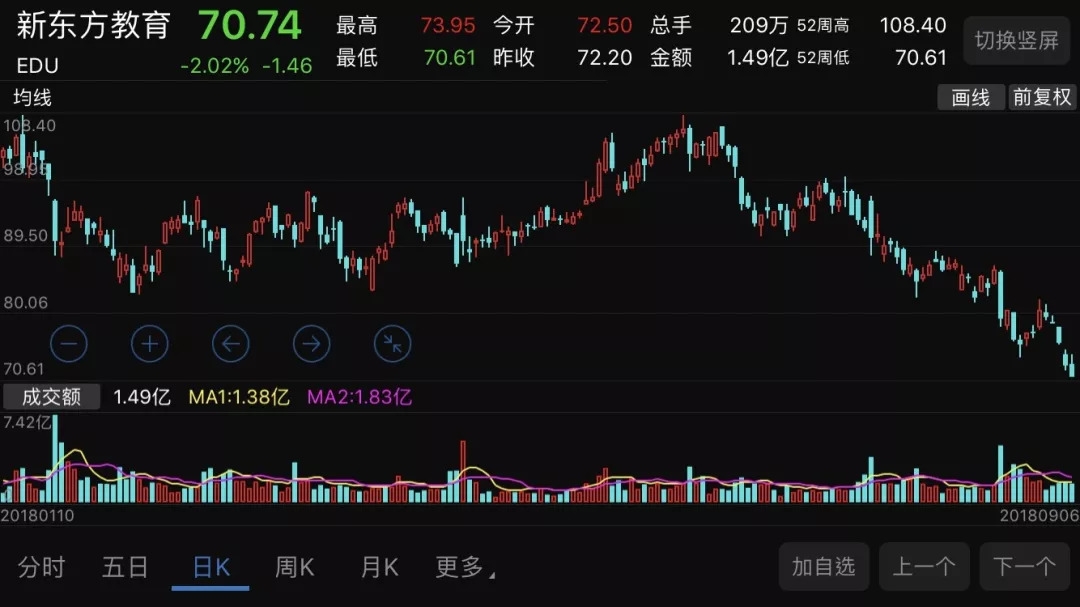Tap the collapse arrows circle icon

(x=393, y=343)
